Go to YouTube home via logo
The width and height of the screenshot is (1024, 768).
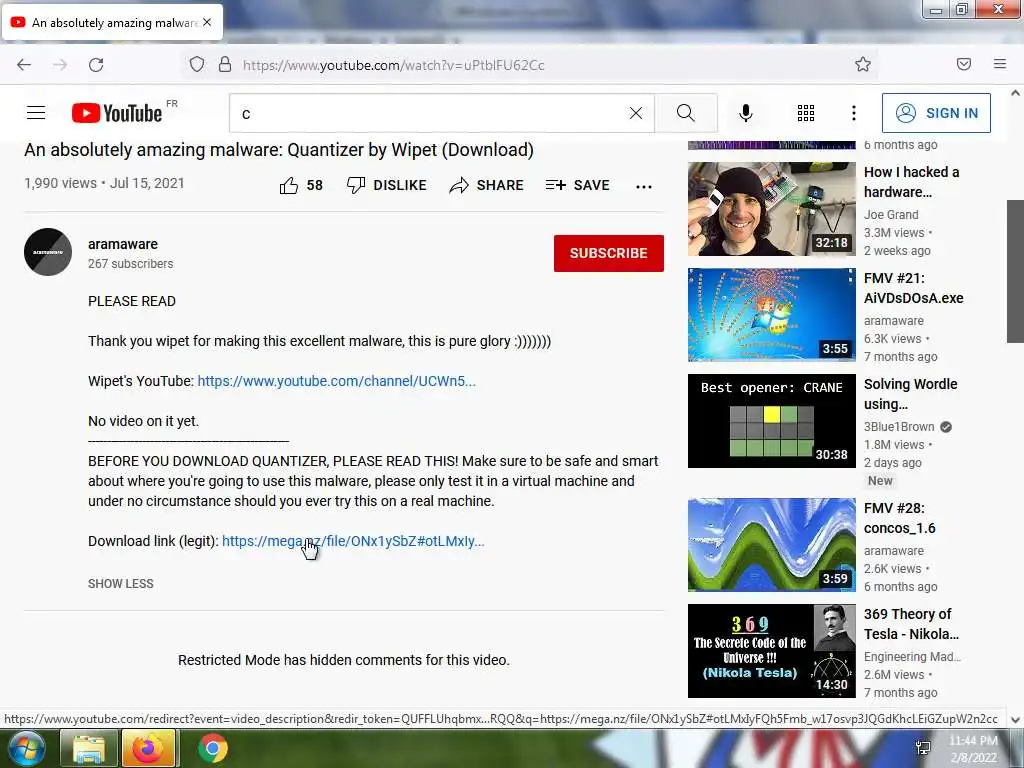tap(117, 113)
